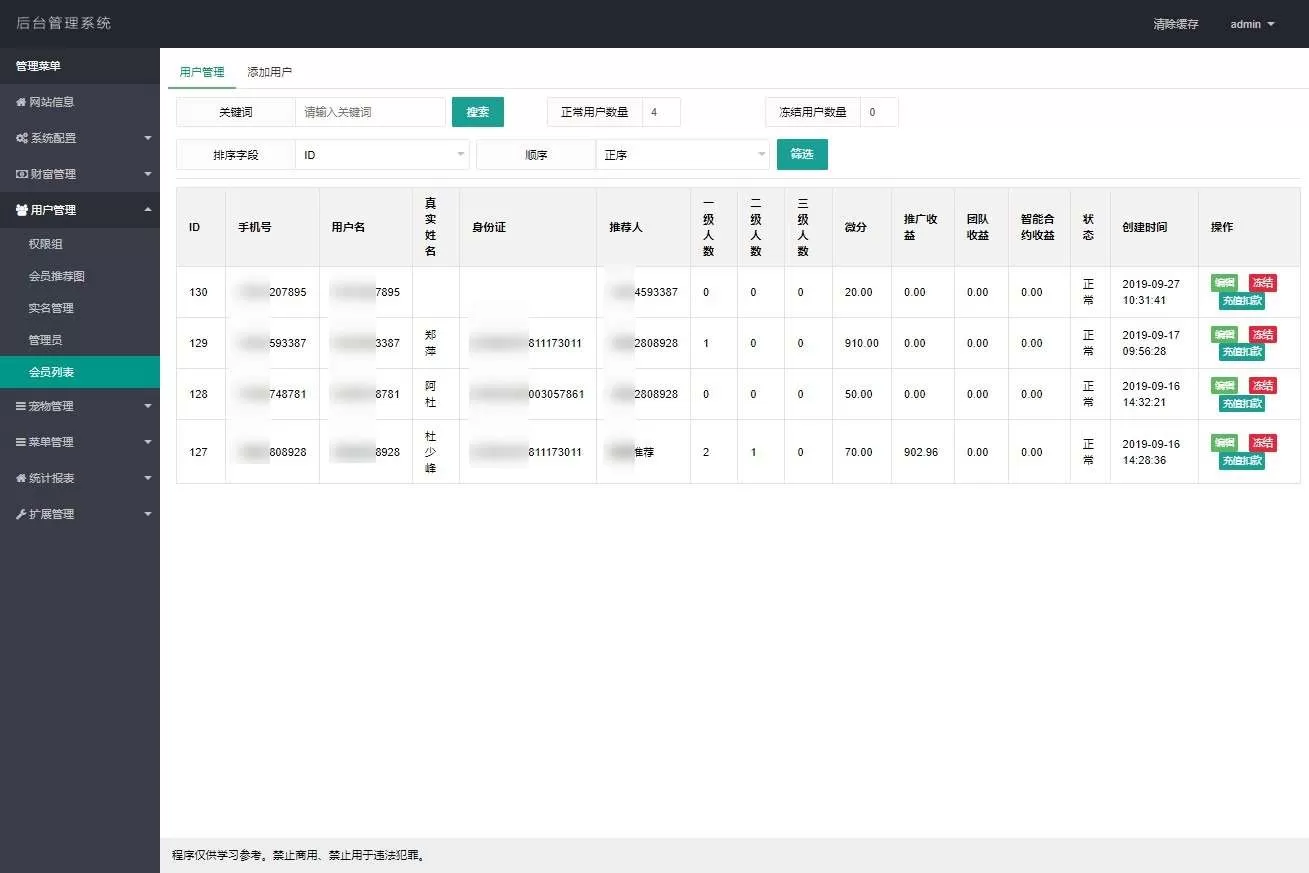Click the 后台管理系统 title
1309x873 pixels.
tap(64, 23)
